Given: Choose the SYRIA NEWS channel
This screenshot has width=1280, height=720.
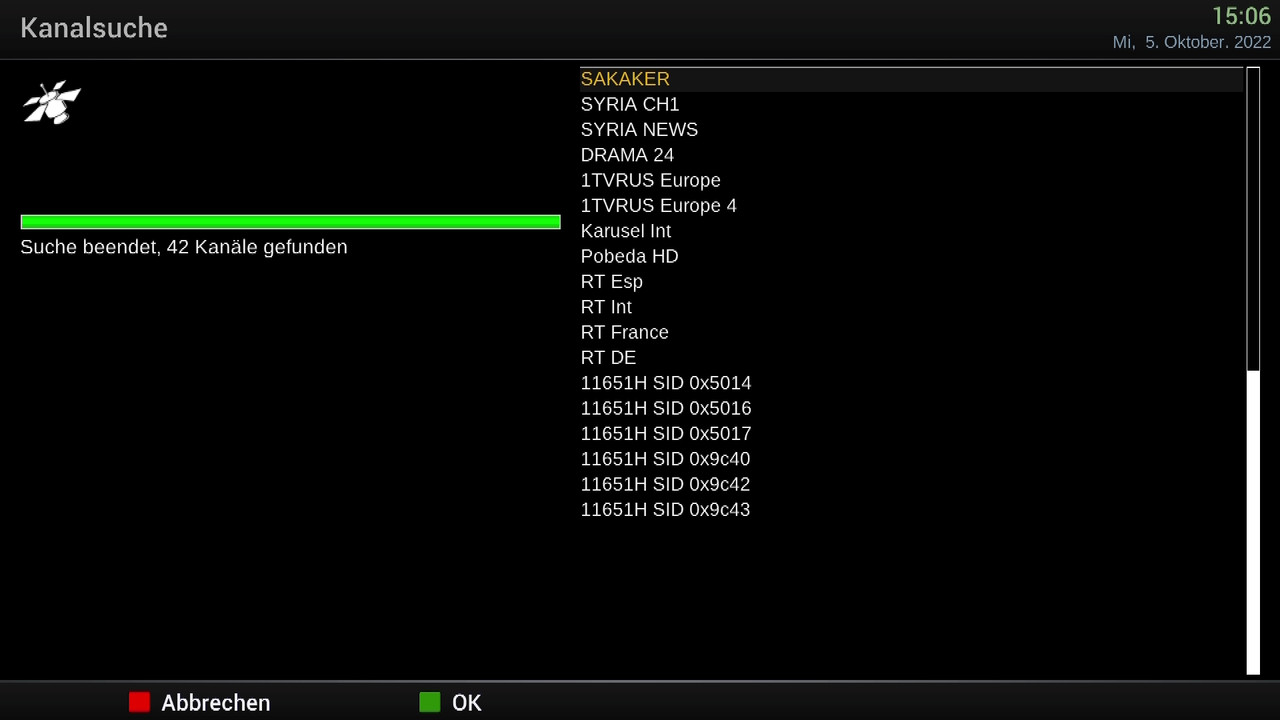Looking at the screenshot, I should pos(911,130).
